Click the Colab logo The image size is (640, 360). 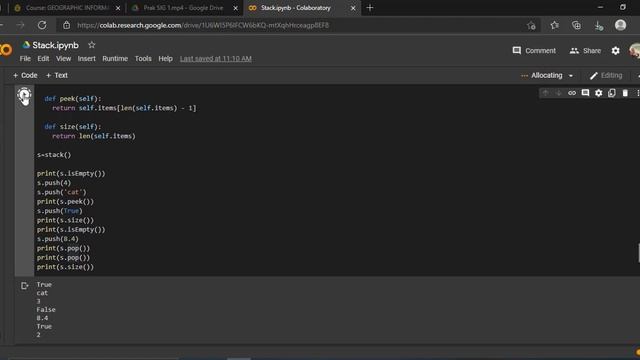coord(6,50)
